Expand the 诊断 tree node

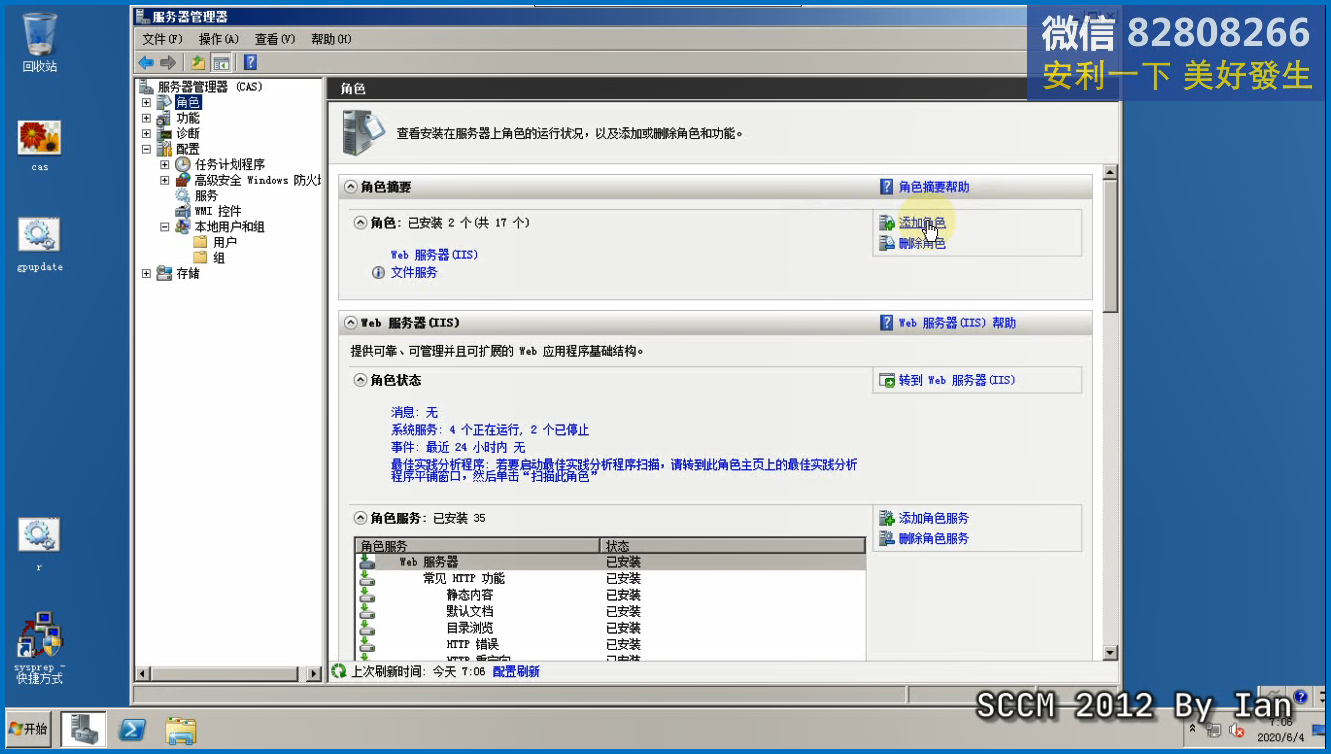click(x=146, y=133)
